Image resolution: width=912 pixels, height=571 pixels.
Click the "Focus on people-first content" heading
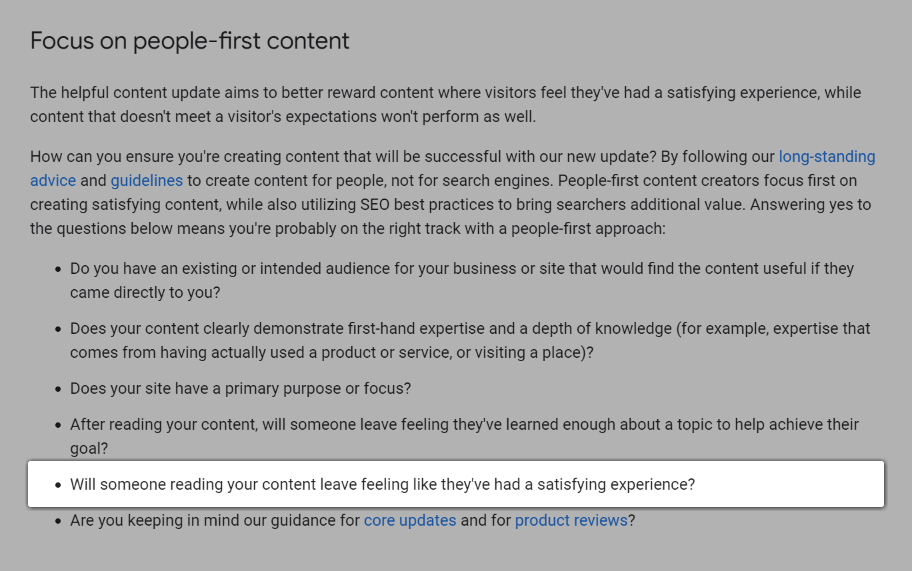190,41
